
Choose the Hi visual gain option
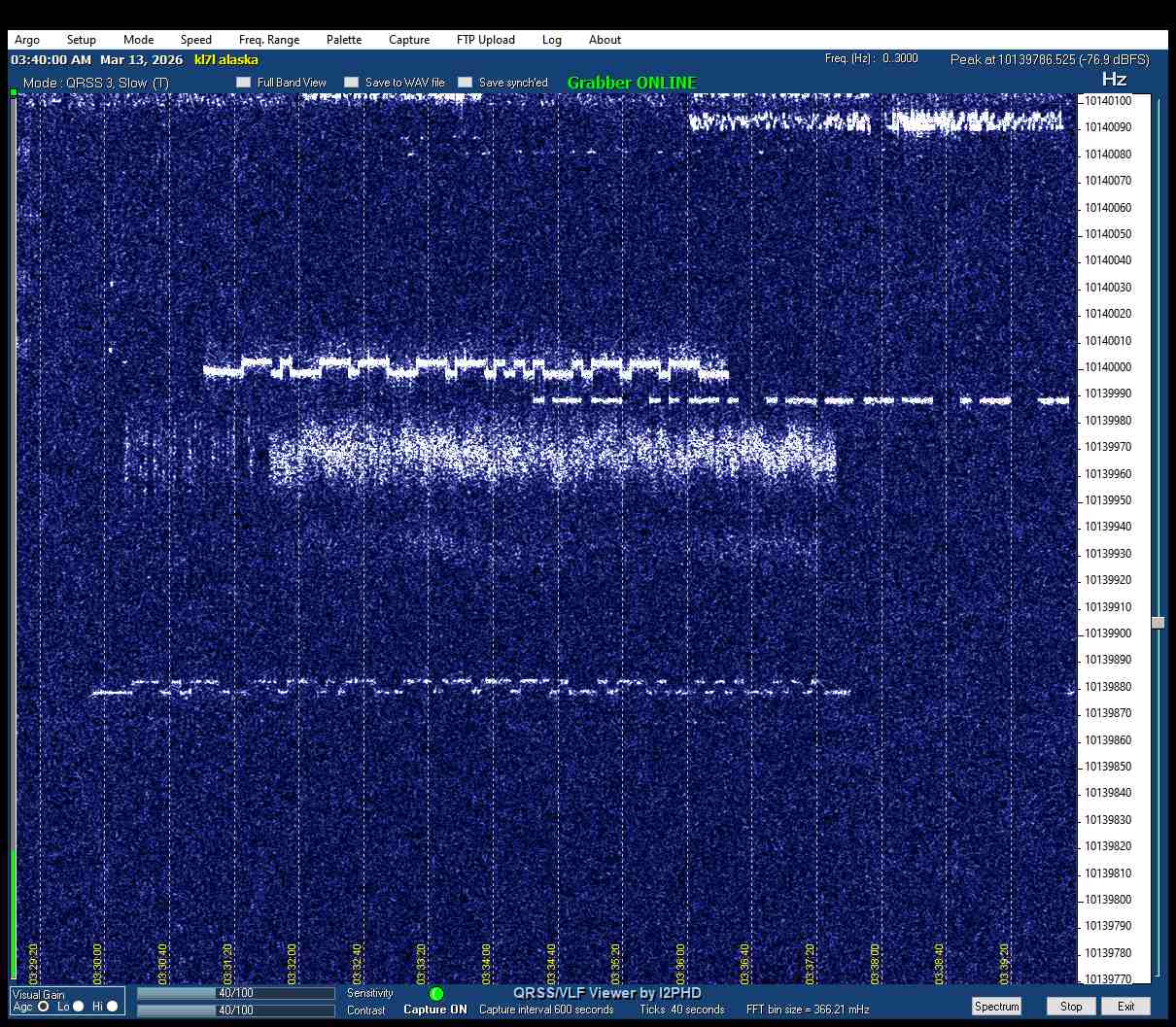click(112, 1007)
